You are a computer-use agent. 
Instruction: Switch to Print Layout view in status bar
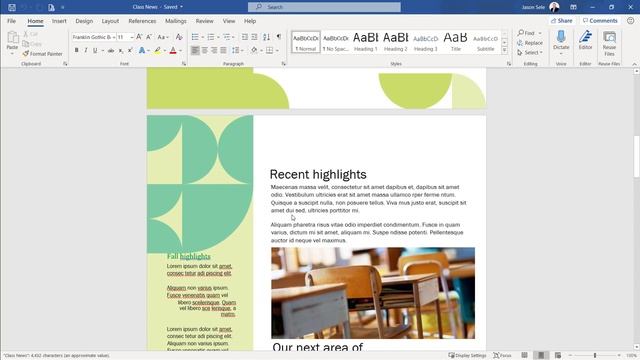pyautogui.click(x=541, y=356)
